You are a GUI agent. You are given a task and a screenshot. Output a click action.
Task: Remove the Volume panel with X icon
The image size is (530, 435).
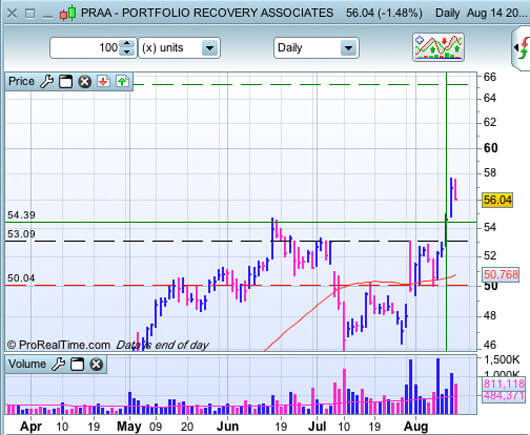tap(96, 364)
